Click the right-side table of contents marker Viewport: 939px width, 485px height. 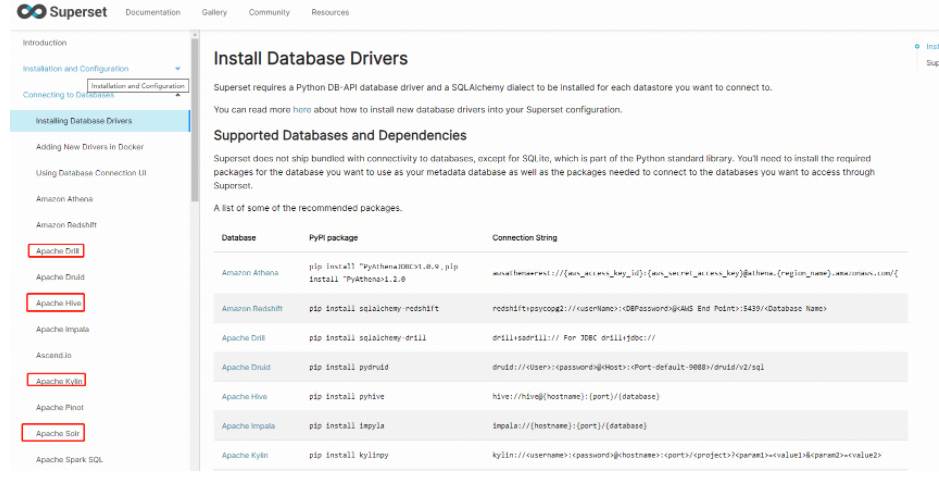coord(917,46)
